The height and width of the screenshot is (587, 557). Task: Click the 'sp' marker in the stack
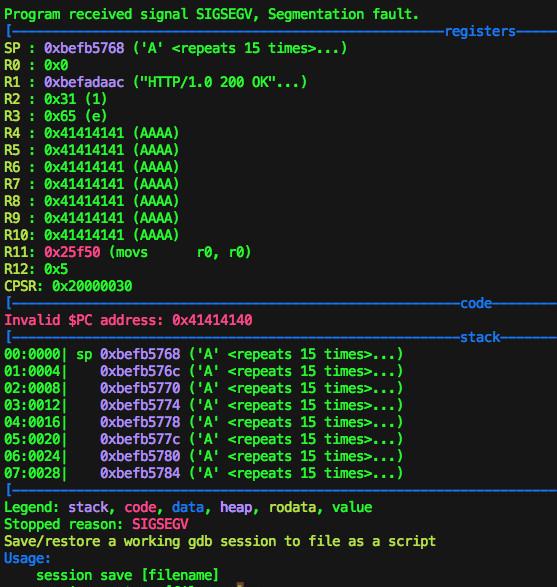(84, 355)
